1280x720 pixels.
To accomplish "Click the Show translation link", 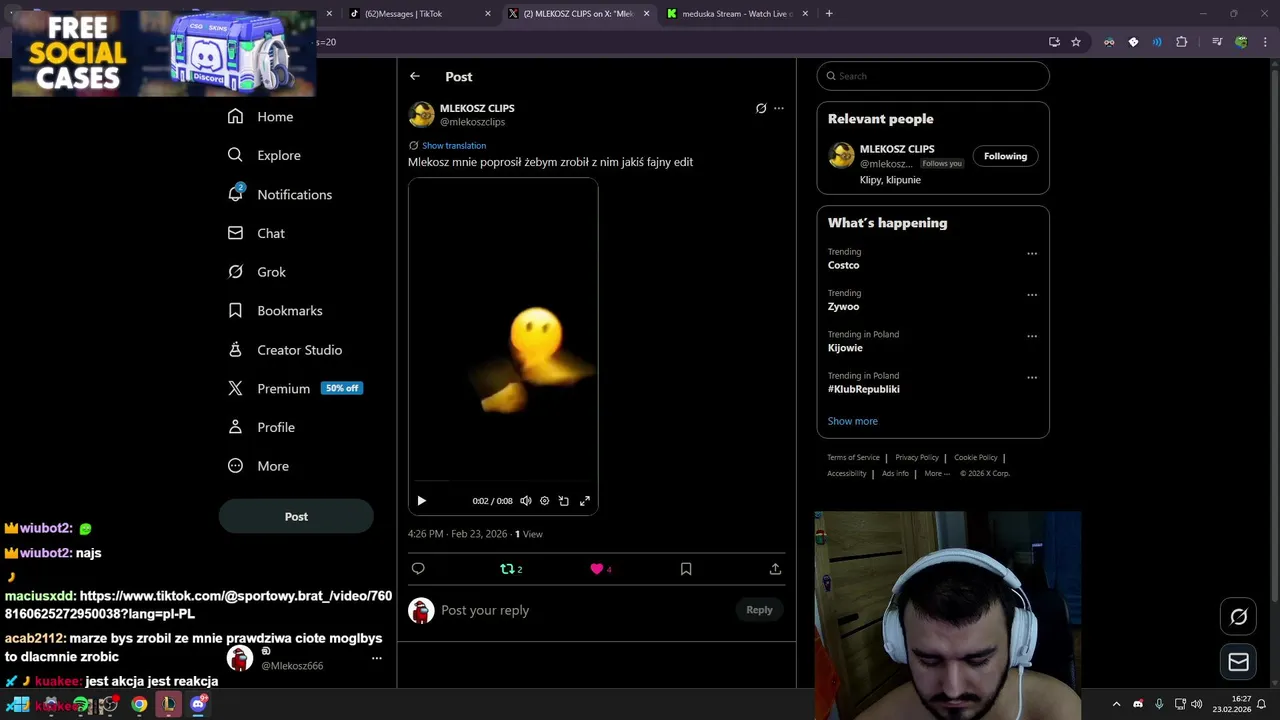I will pyautogui.click(x=454, y=146).
